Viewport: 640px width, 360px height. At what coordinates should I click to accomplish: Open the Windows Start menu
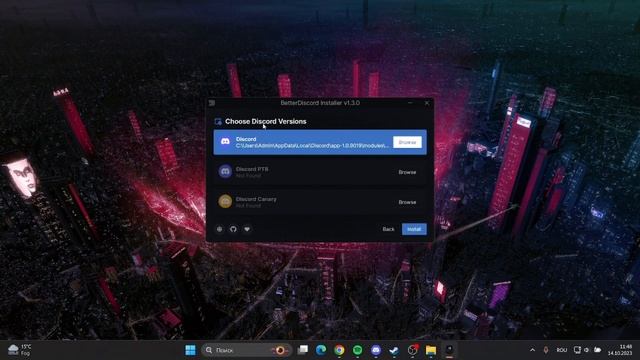tap(190, 350)
